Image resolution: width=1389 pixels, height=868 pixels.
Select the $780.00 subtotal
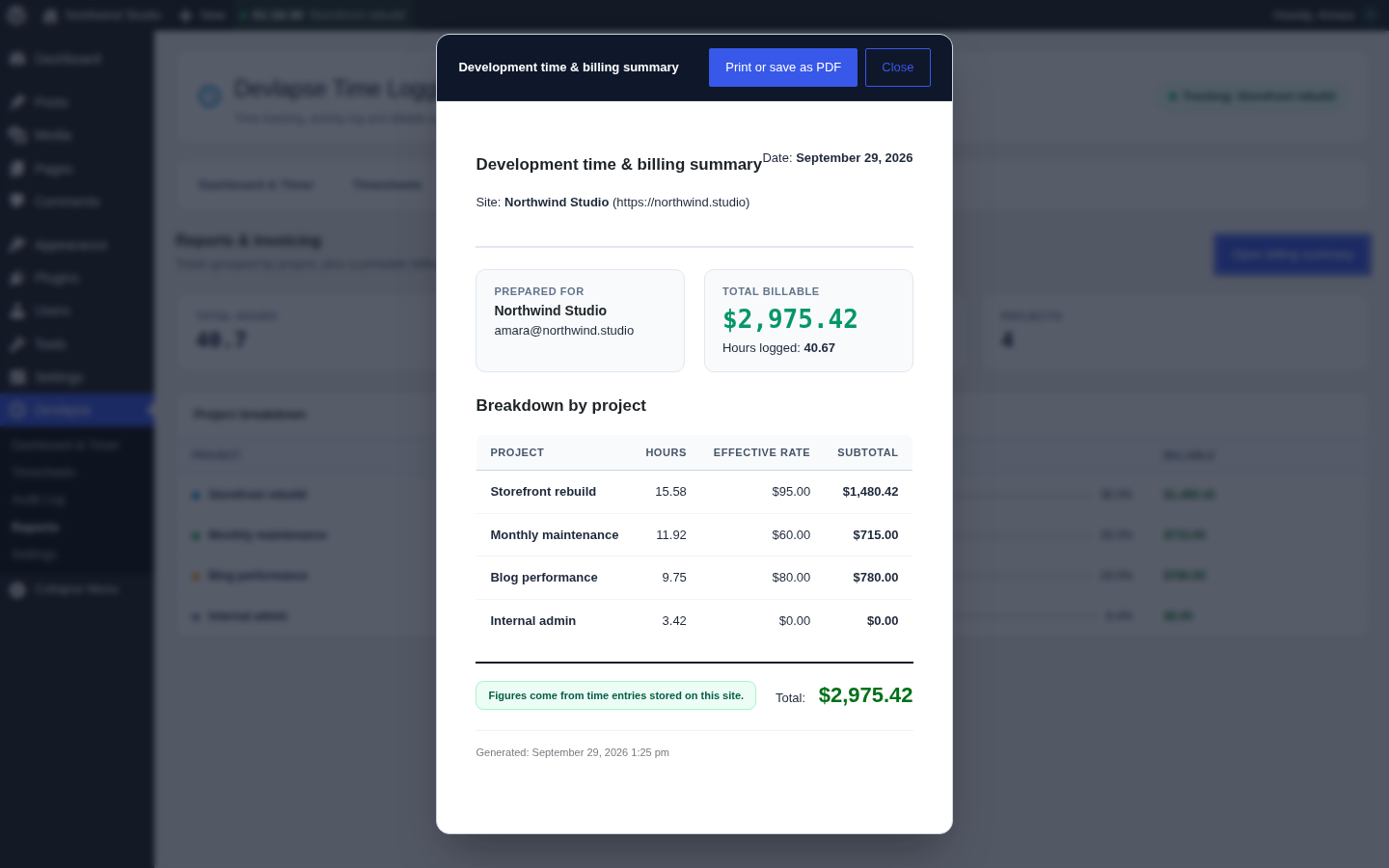point(876,578)
